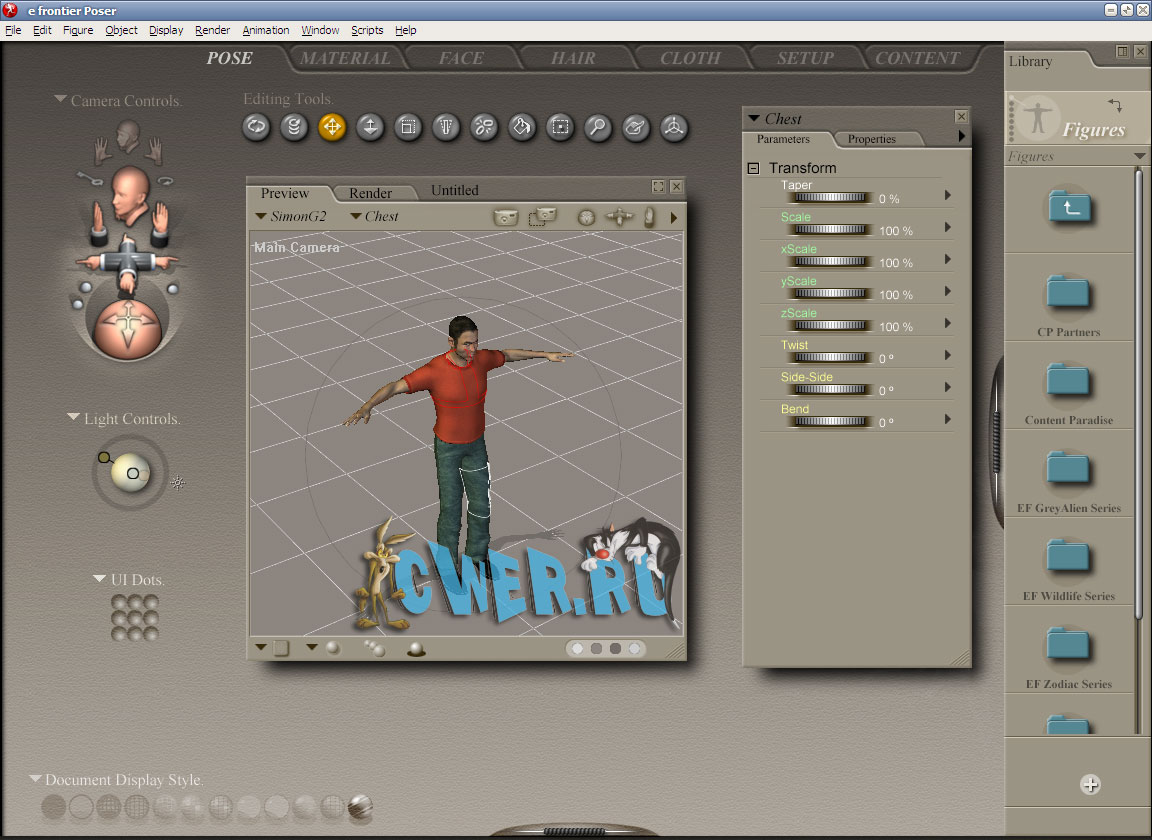Open the Render menu
The height and width of the screenshot is (840, 1152).
coord(212,30)
